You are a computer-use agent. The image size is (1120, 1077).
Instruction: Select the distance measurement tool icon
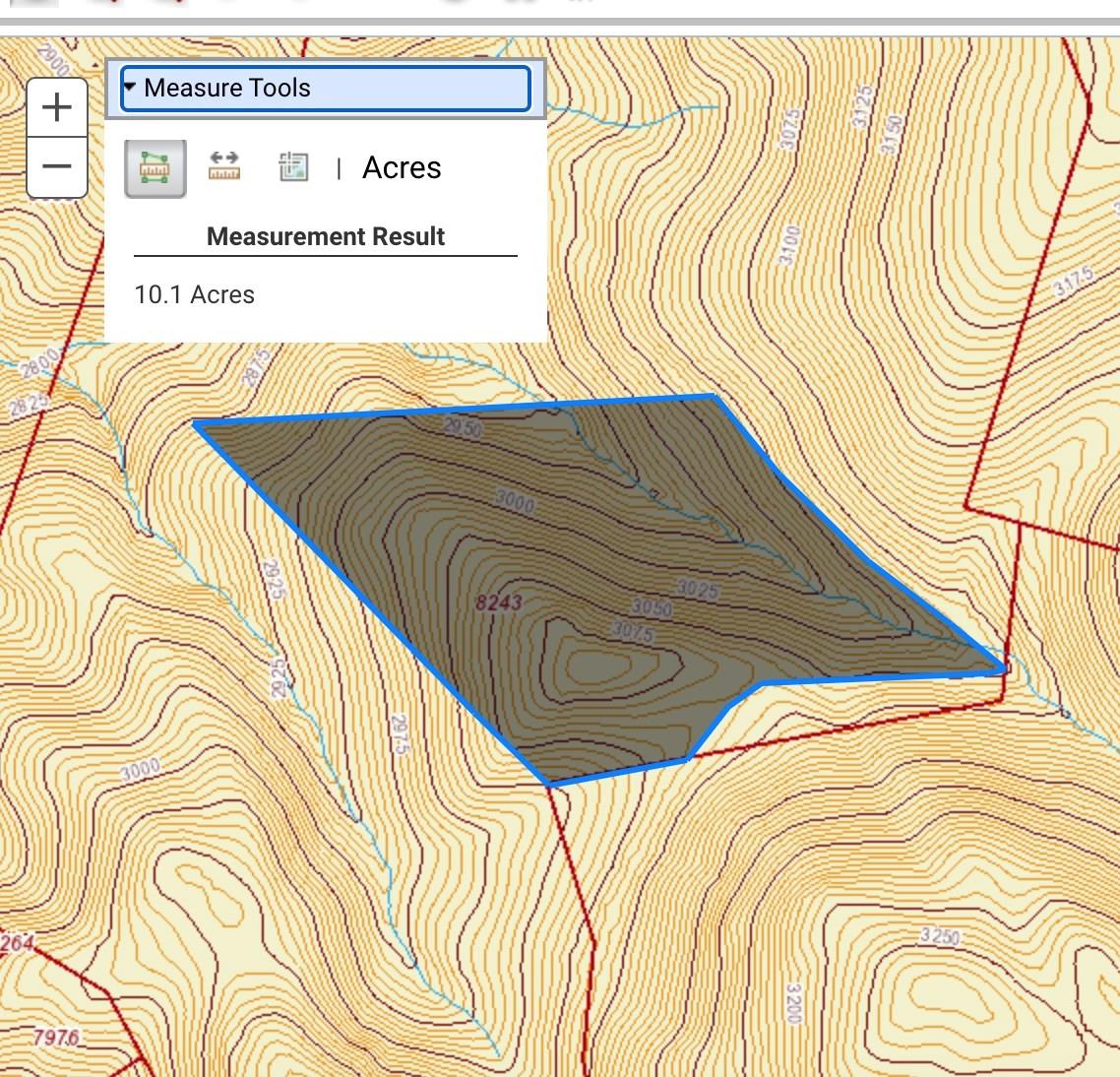[x=224, y=166]
